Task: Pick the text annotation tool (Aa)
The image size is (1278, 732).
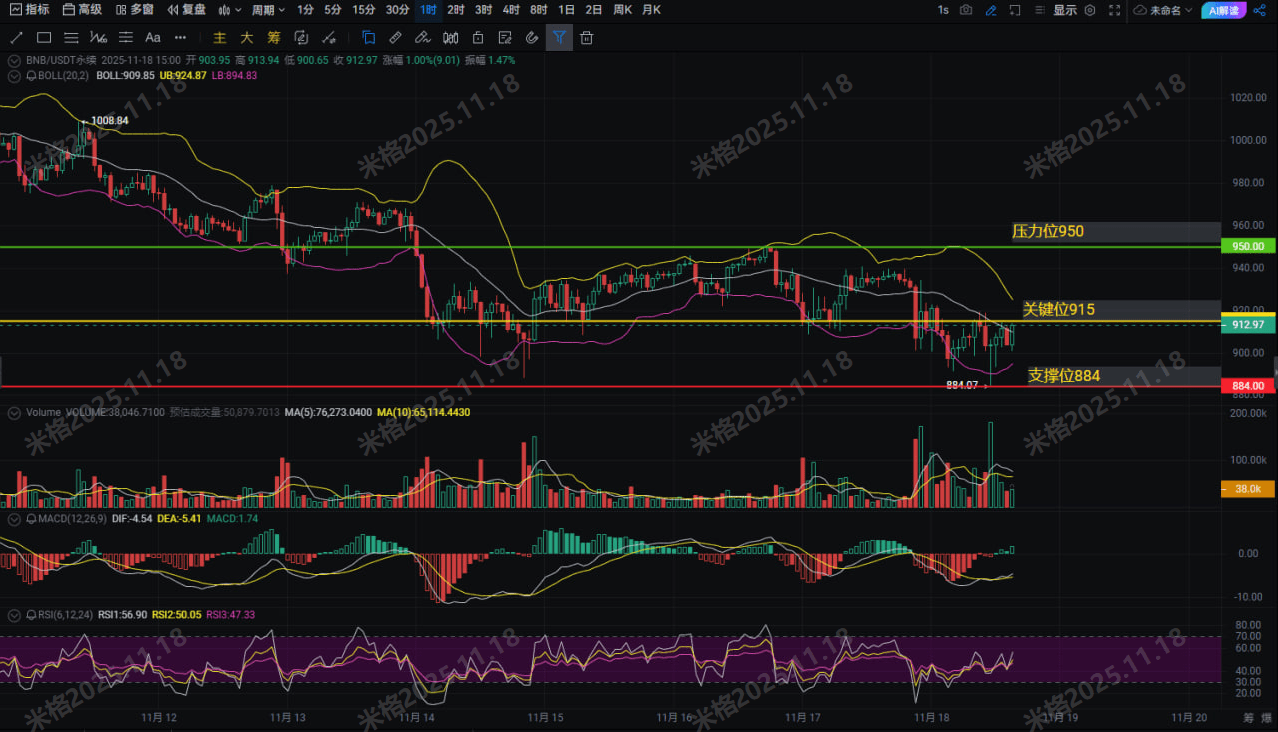Action: click(x=153, y=38)
